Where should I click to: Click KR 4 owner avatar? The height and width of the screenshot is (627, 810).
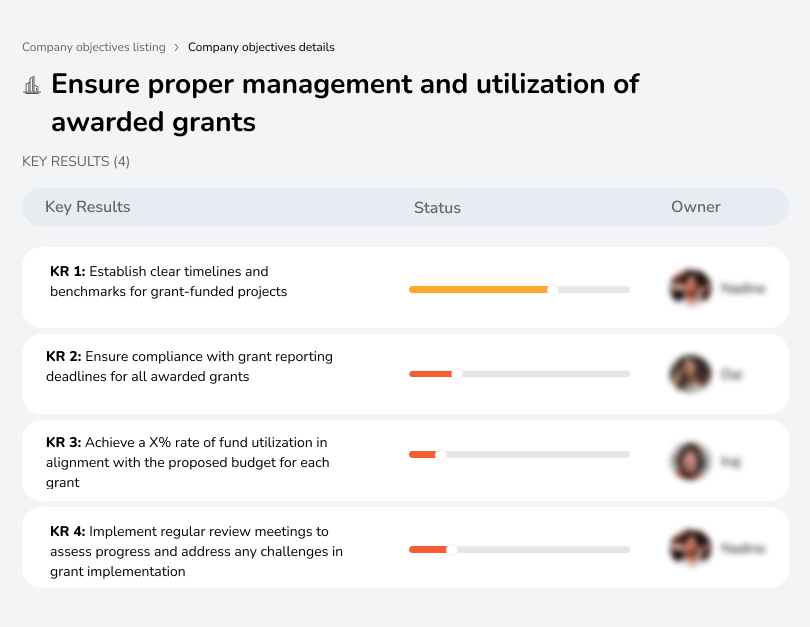690,548
